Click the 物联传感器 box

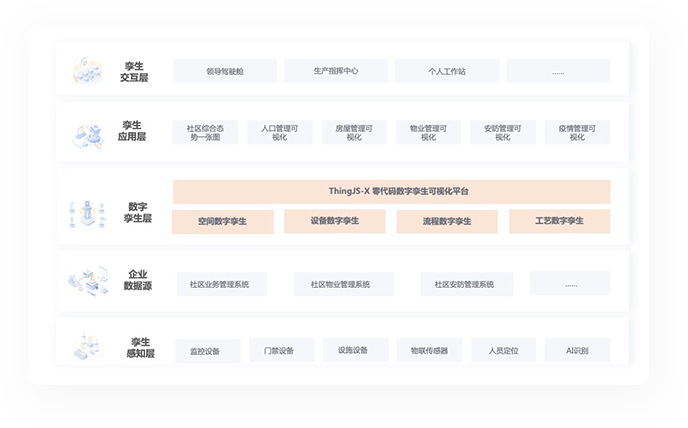[x=429, y=351]
